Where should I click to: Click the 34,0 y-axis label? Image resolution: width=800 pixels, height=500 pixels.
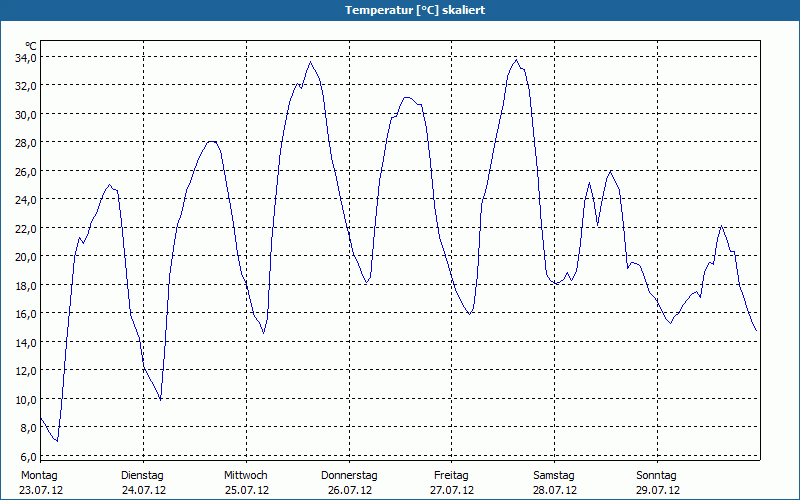click(x=26, y=57)
